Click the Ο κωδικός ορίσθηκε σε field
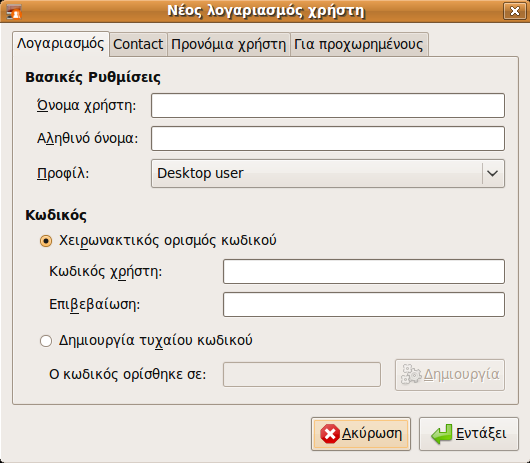 click(x=302, y=374)
